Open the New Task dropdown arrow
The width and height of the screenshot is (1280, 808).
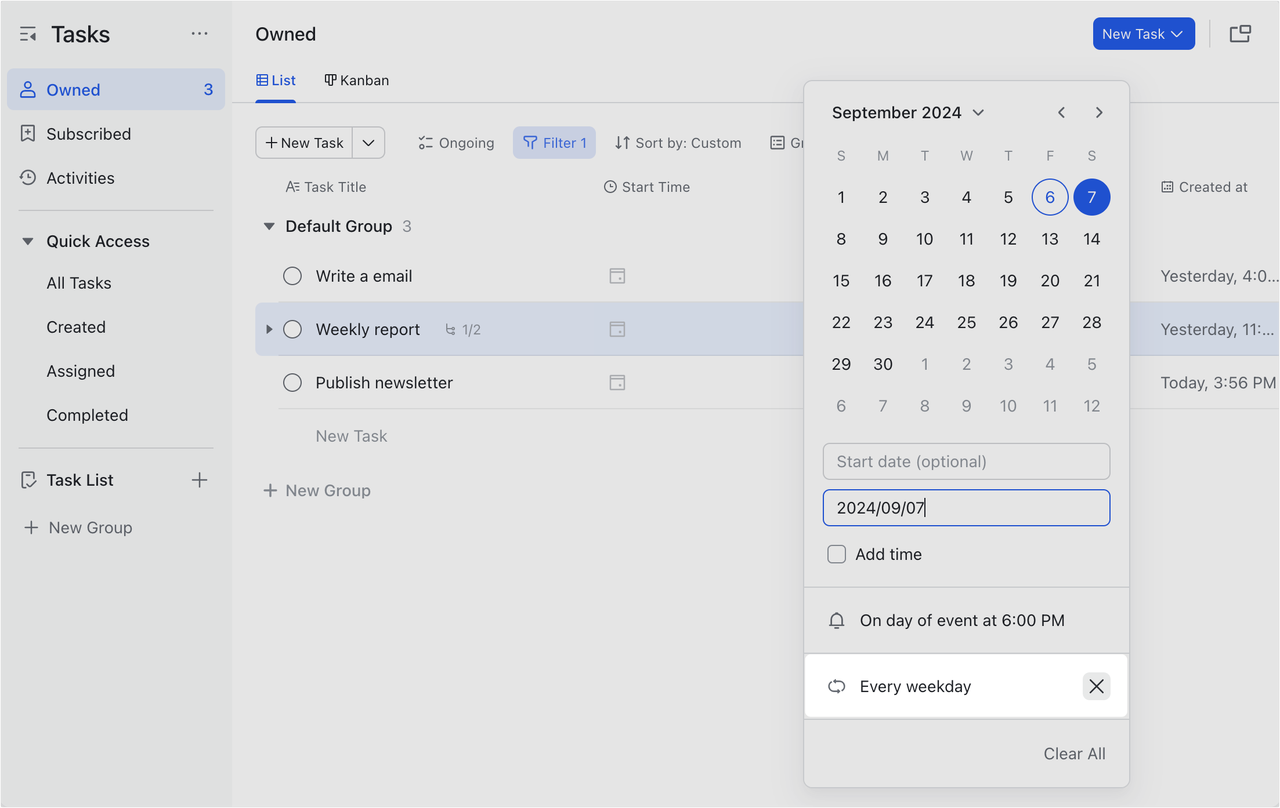click(x=368, y=142)
